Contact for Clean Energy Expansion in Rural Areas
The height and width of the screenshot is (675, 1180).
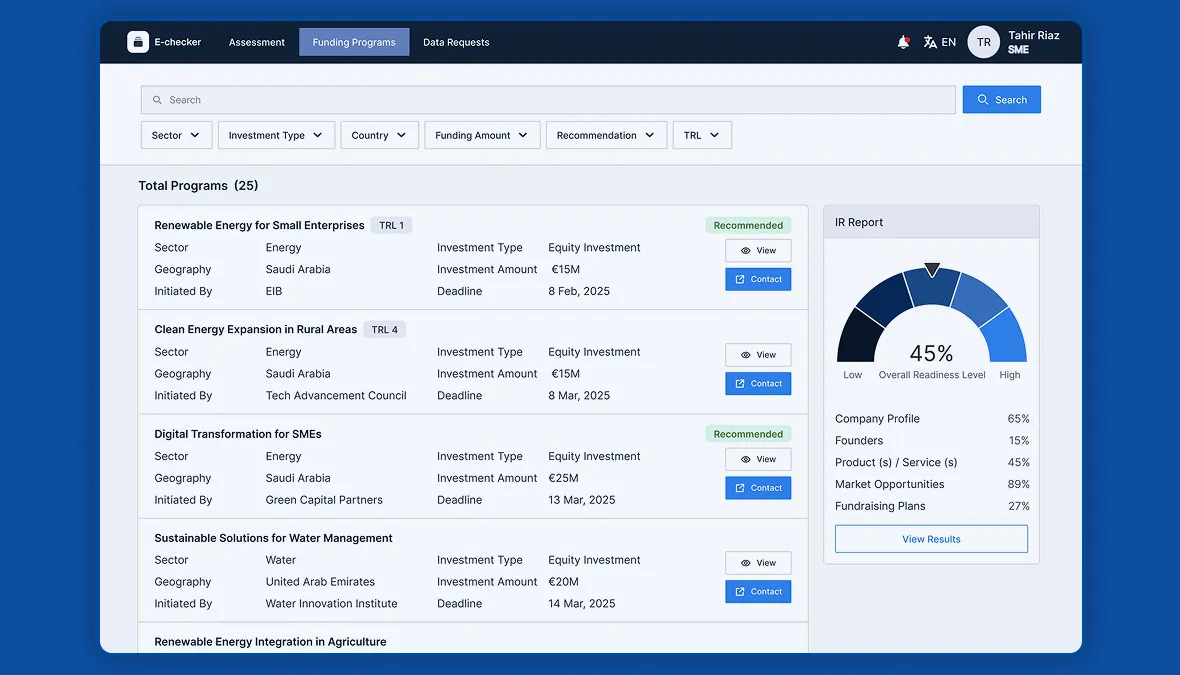pos(758,384)
